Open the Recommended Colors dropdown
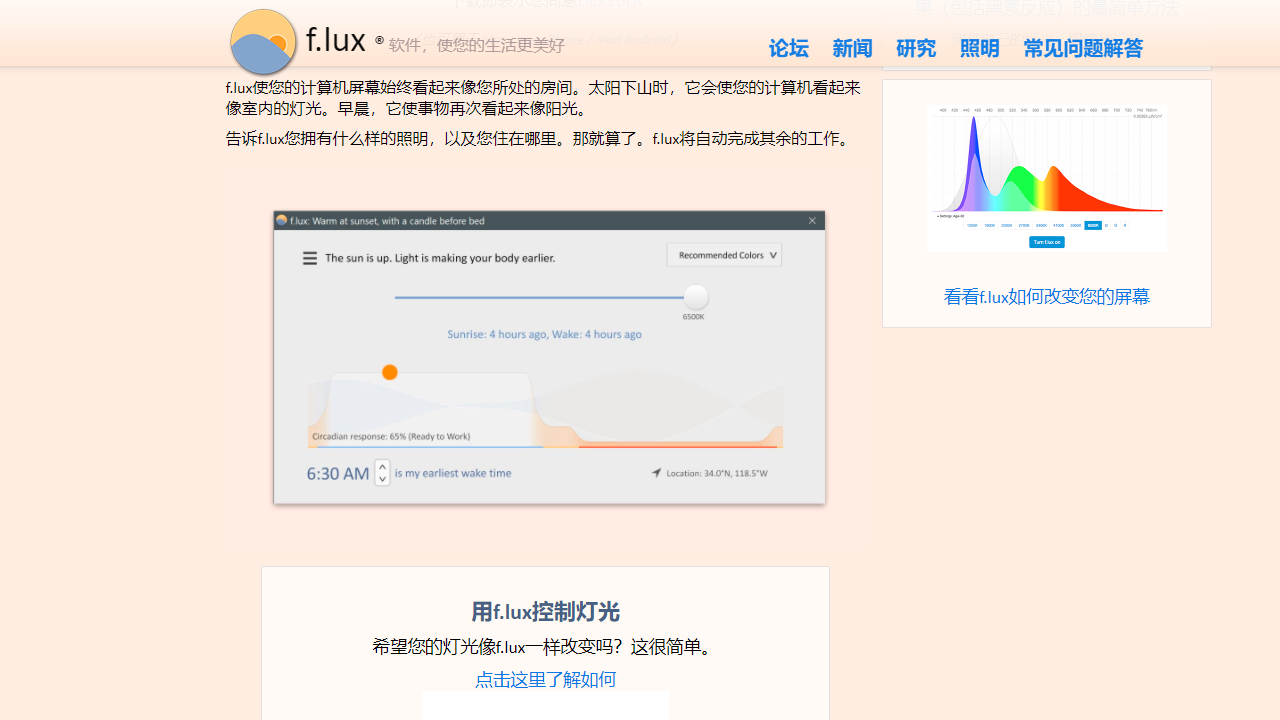Viewport: 1280px width, 720px height. pos(723,255)
